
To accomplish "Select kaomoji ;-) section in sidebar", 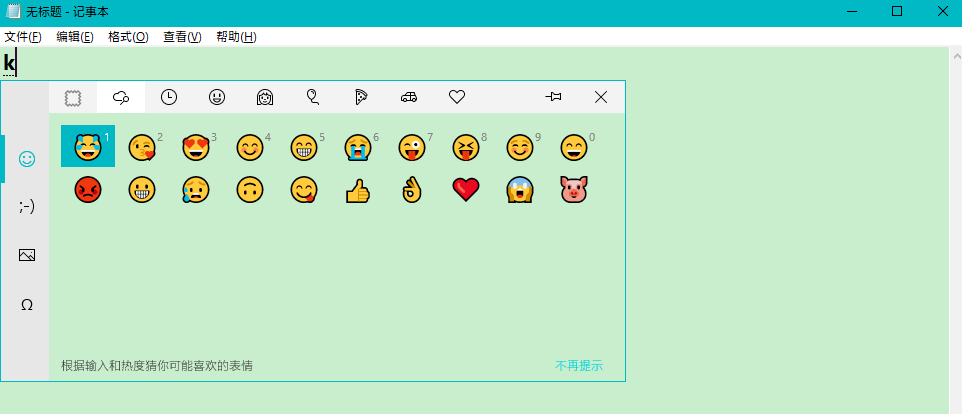I will point(27,206).
